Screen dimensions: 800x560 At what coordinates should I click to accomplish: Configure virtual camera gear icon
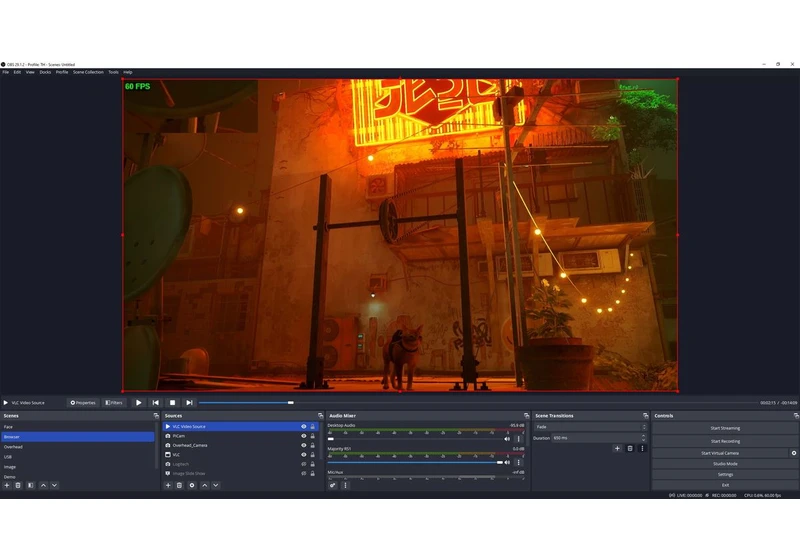pyautogui.click(x=794, y=453)
